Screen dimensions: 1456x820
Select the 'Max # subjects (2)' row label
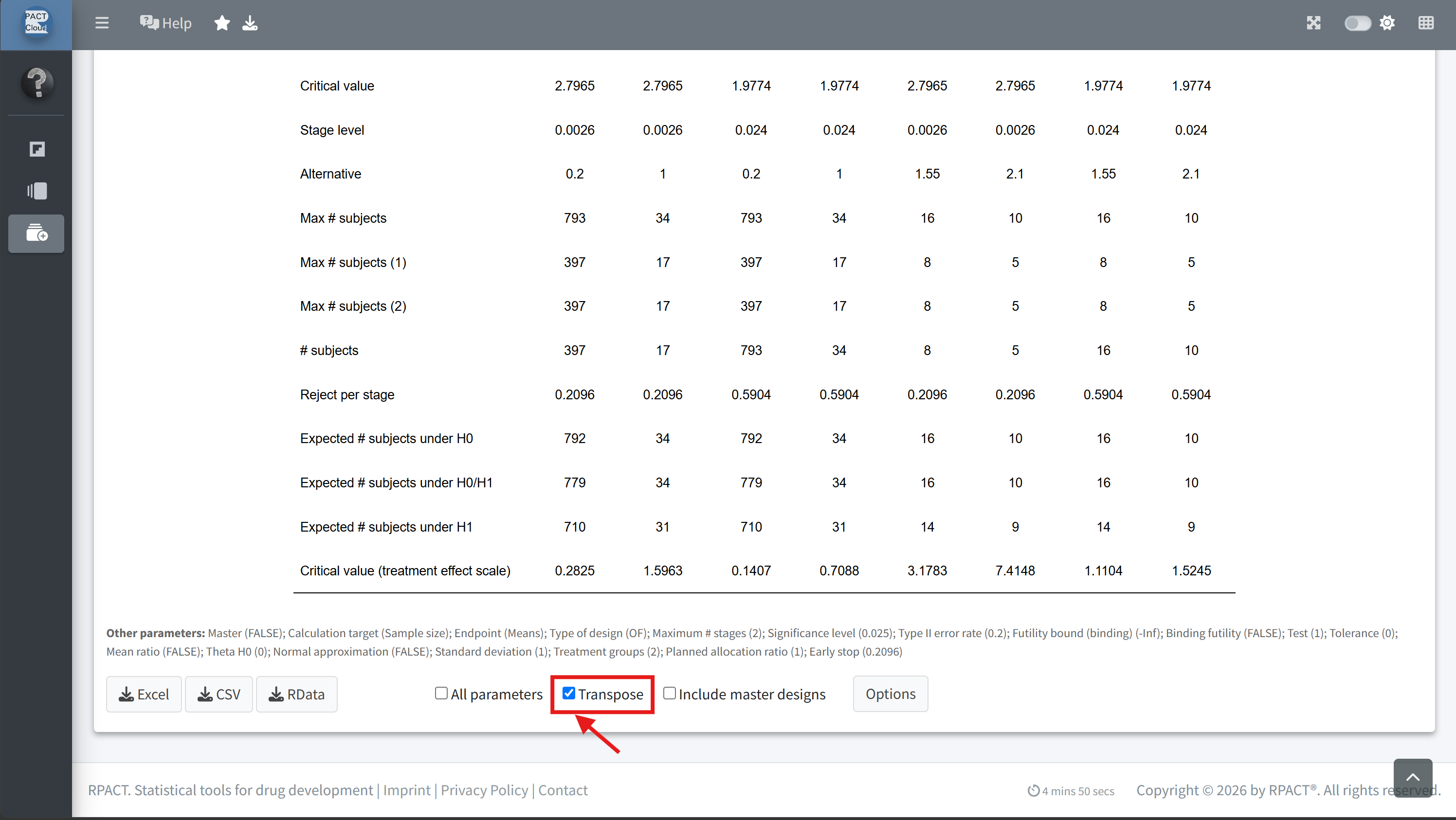coord(353,306)
